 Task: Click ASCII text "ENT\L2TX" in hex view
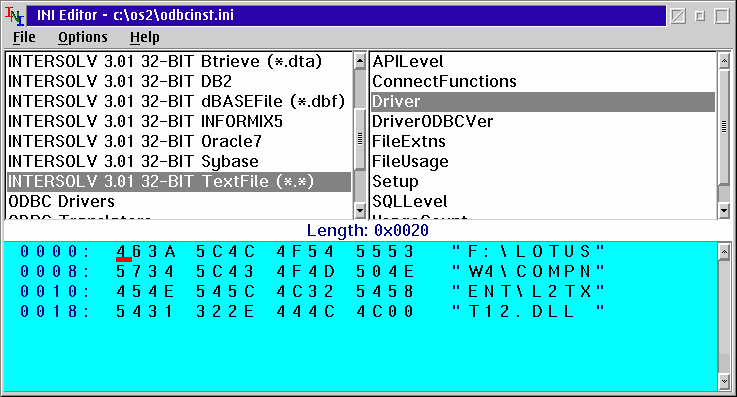[528, 292]
